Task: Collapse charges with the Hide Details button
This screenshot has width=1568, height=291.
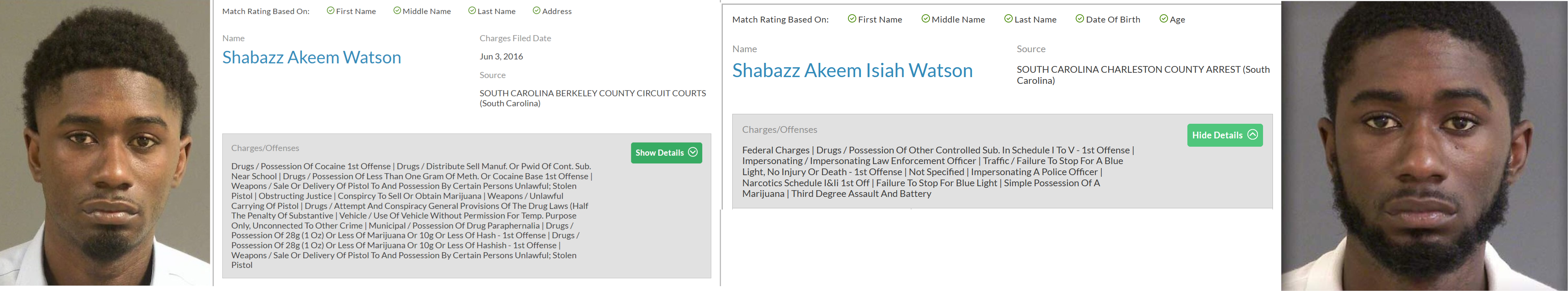Action: (x=1217, y=135)
